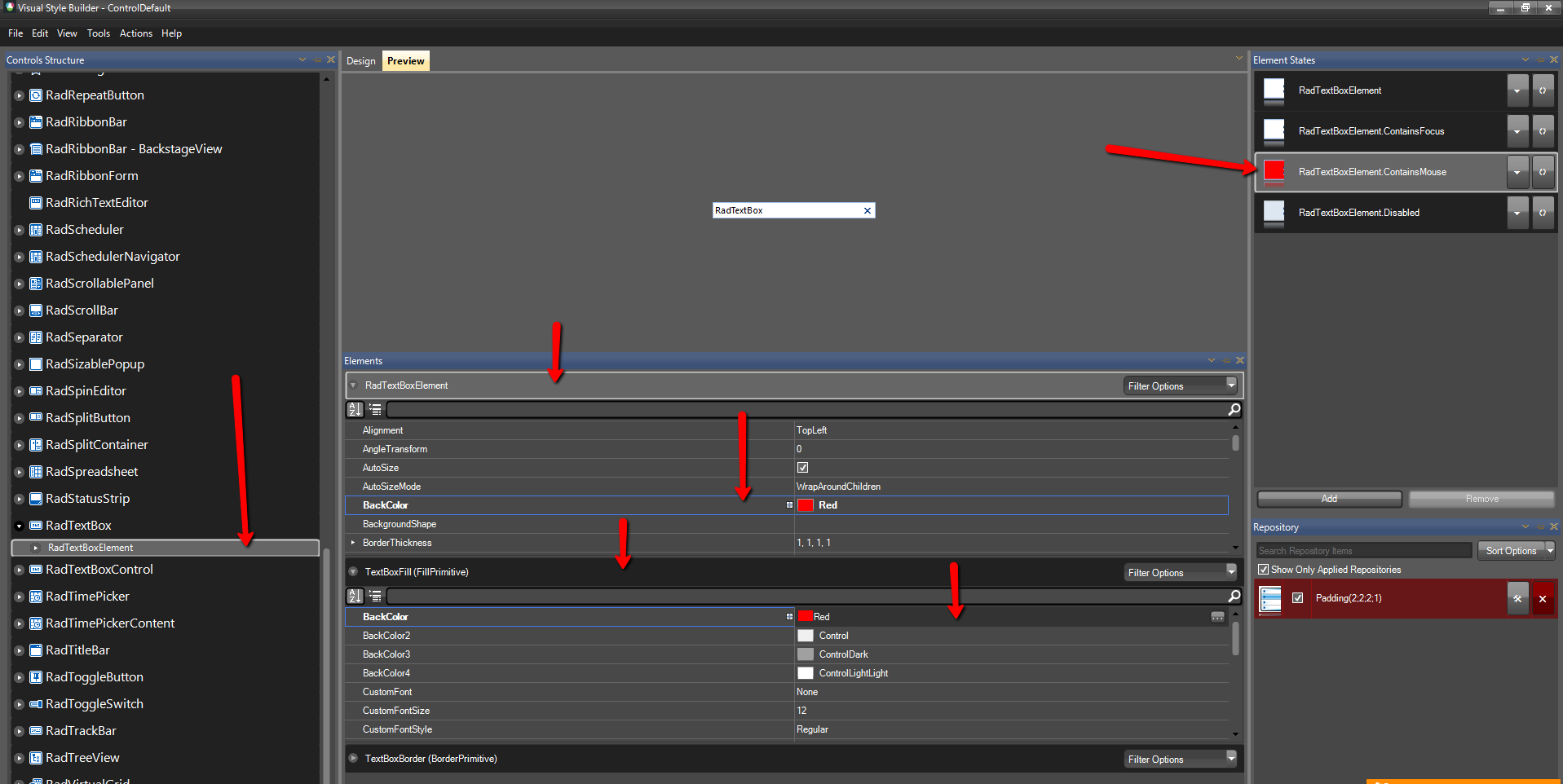Expand the BorderThickness property
The image size is (1563, 784).
coord(353,543)
